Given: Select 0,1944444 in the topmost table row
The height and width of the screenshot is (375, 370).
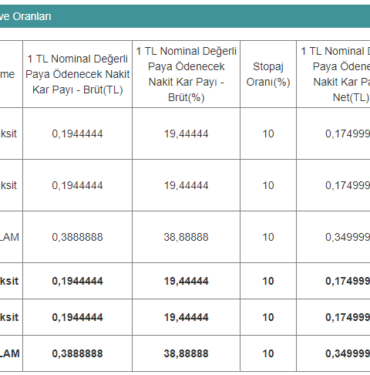Looking at the screenshot, I should [x=77, y=134].
